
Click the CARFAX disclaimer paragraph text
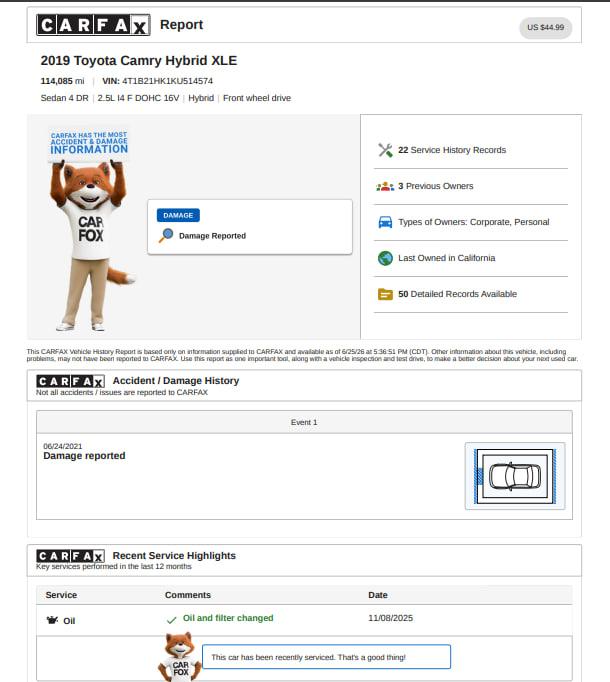click(302, 355)
